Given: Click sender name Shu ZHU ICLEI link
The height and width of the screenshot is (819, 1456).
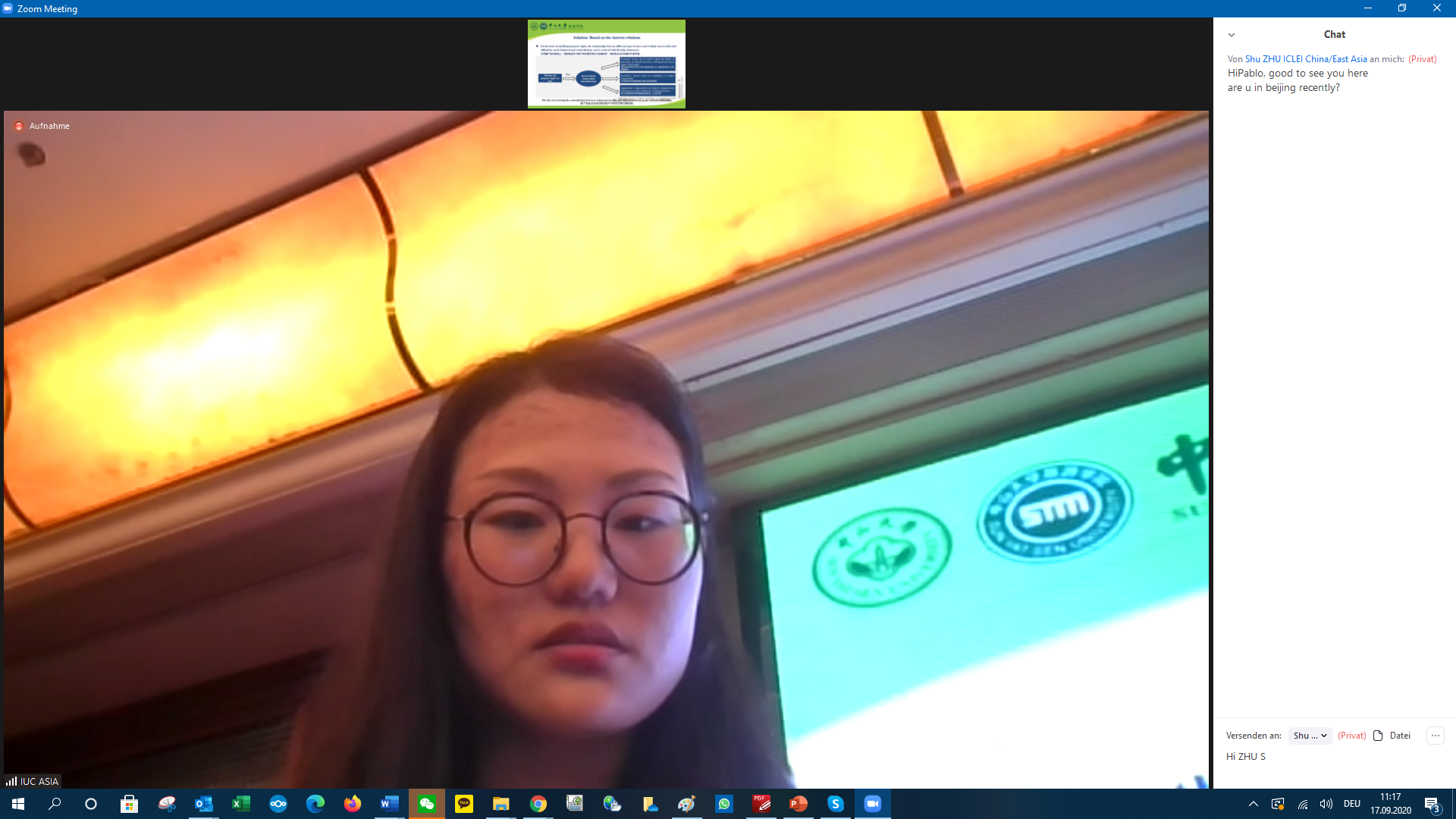Looking at the screenshot, I should (x=1305, y=59).
